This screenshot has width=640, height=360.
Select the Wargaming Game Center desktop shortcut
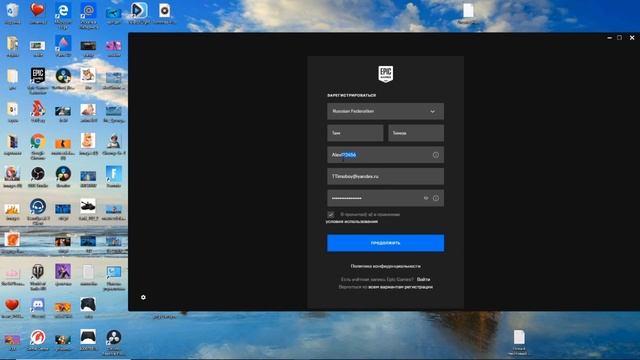(38, 340)
